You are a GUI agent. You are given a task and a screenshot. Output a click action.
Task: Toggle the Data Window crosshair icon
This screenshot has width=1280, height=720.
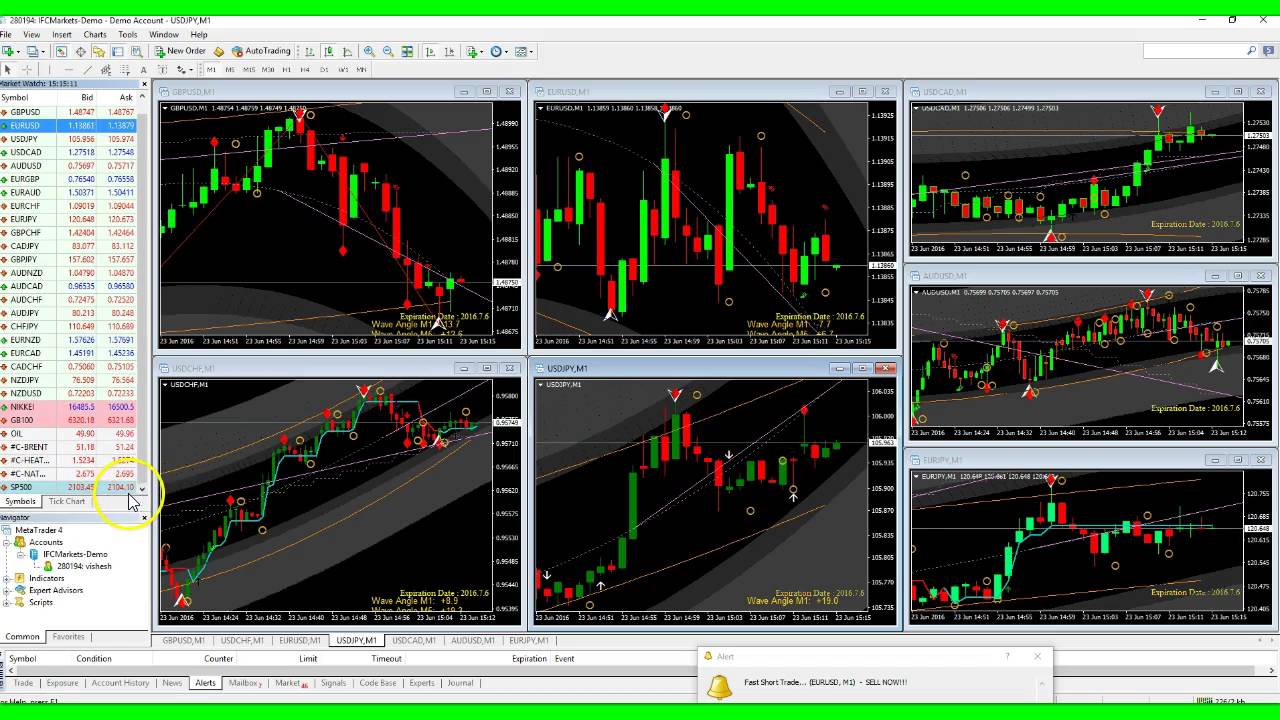(x=80, y=51)
